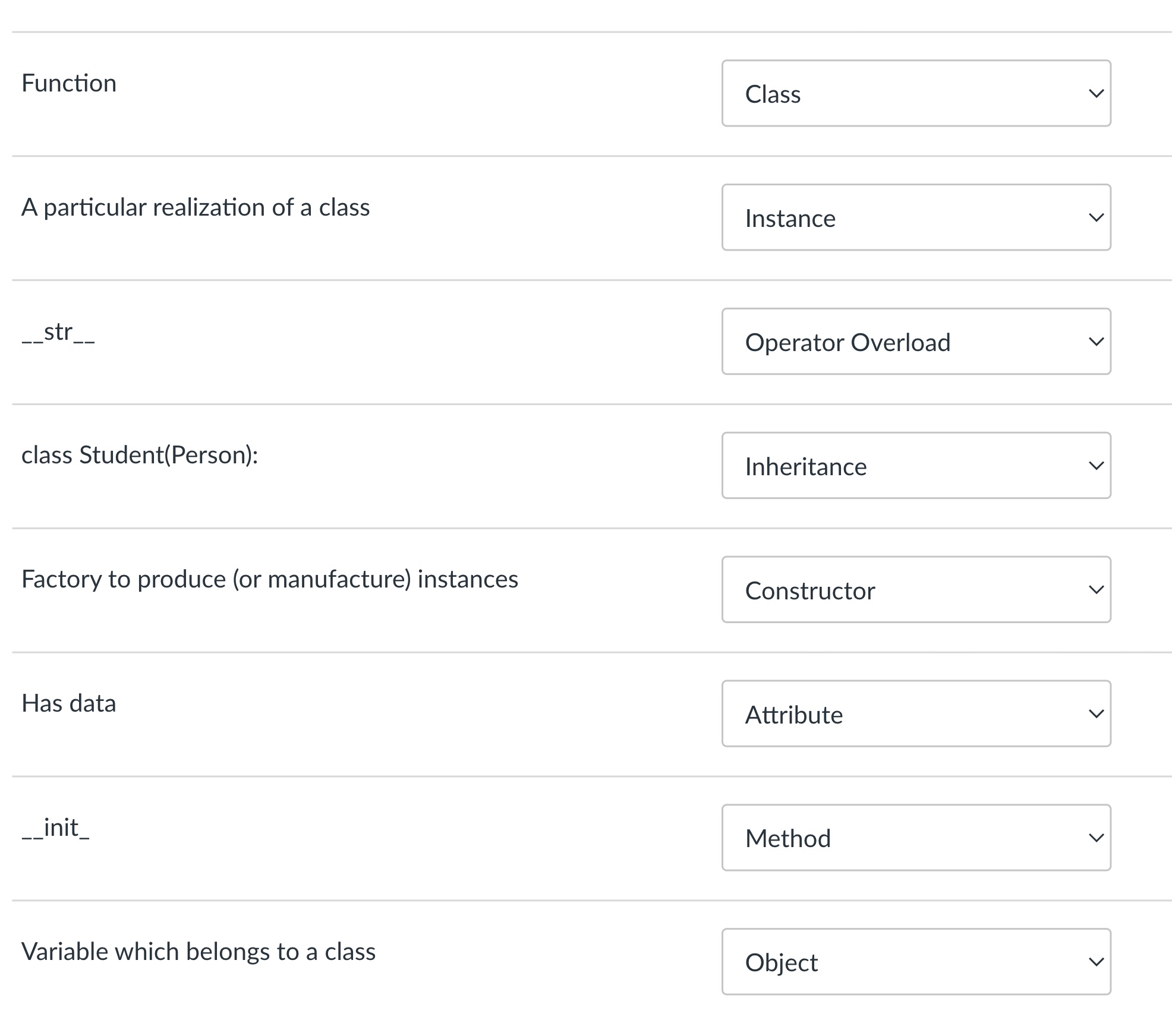
Task: Click the 'Function' prompt text
Action: click(69, 83)
